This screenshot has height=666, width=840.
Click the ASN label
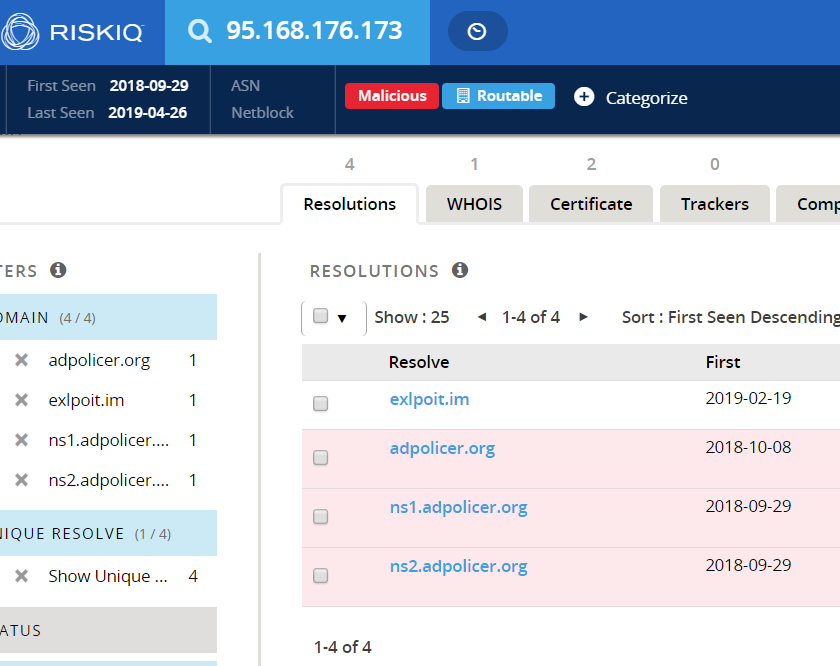[x=245, y=86]
